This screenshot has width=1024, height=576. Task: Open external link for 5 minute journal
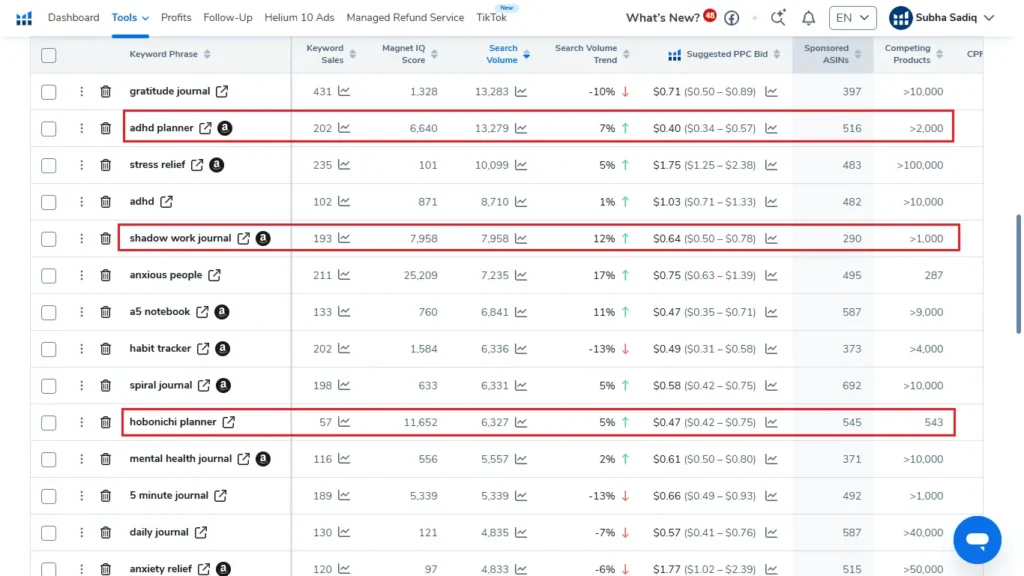tap(221, 496)
